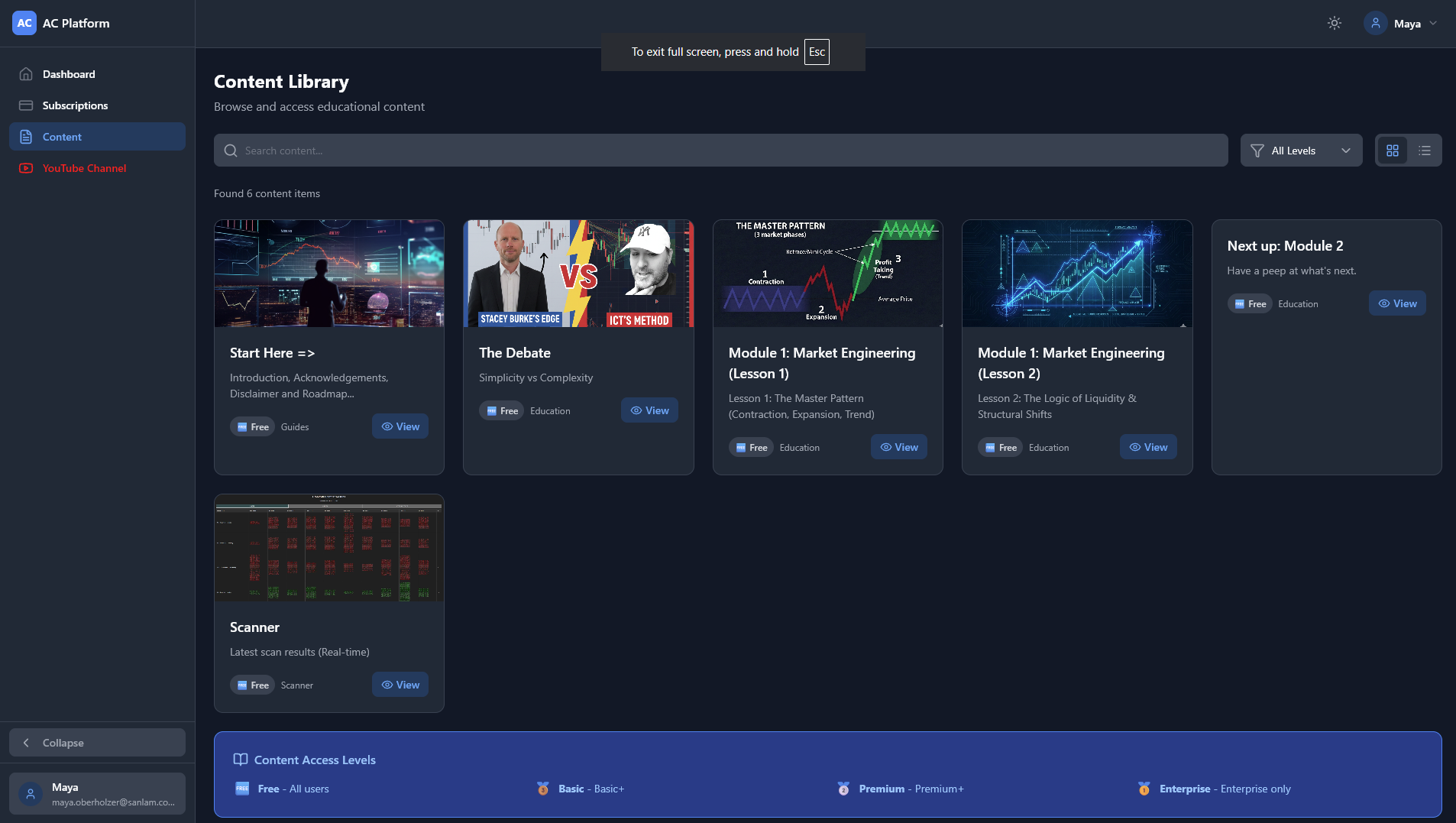Switch to list view layout
Image resolution: width=1456 pixels, height=823 pixels.
click(1424, 151)
